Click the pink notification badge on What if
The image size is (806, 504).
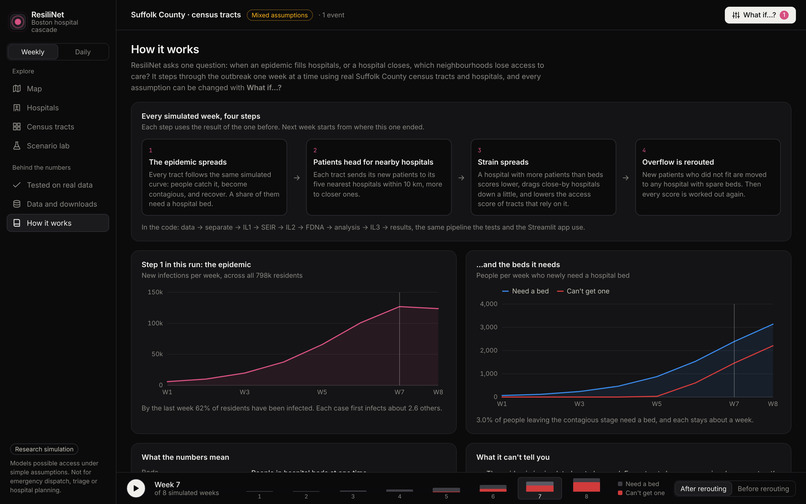tap(784, 15)
